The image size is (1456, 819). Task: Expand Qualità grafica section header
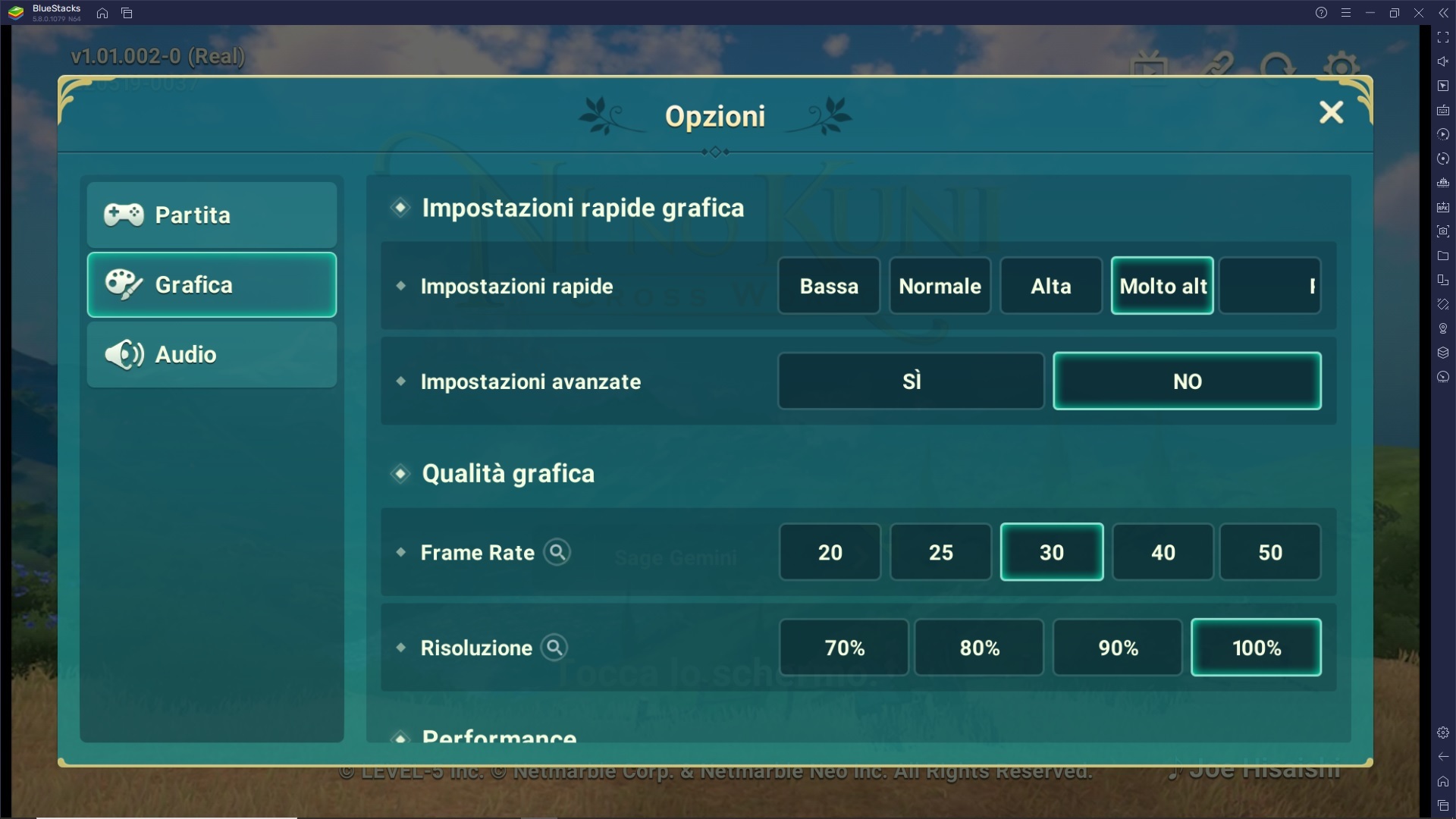[508, 473]
